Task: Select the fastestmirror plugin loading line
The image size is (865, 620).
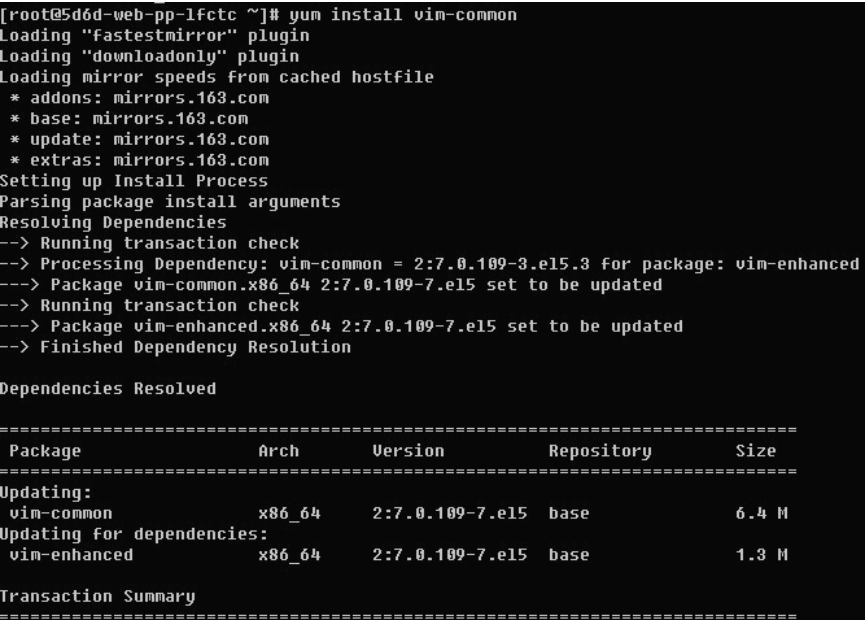Action: click(154, 36)
